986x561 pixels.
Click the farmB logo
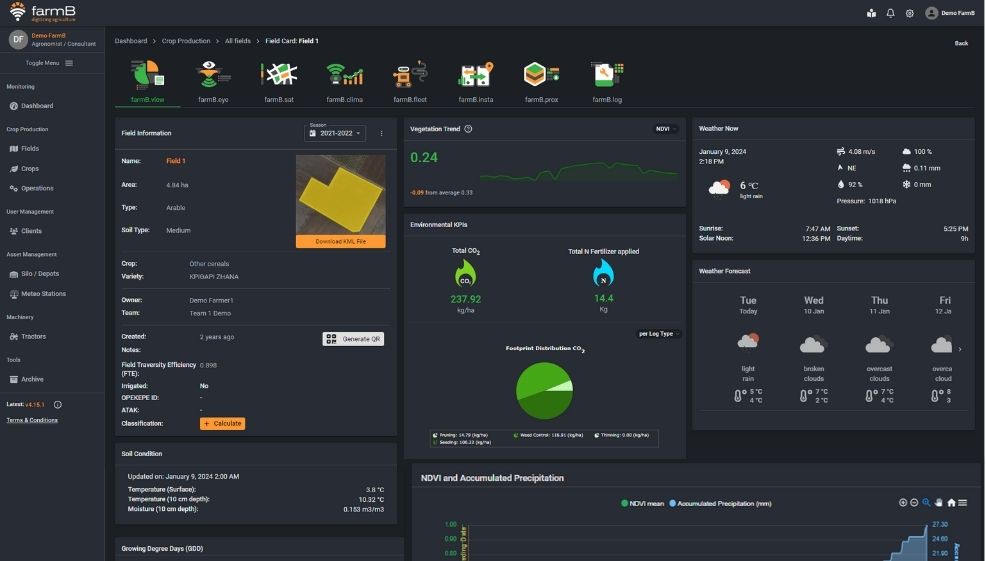click(42, 12)
